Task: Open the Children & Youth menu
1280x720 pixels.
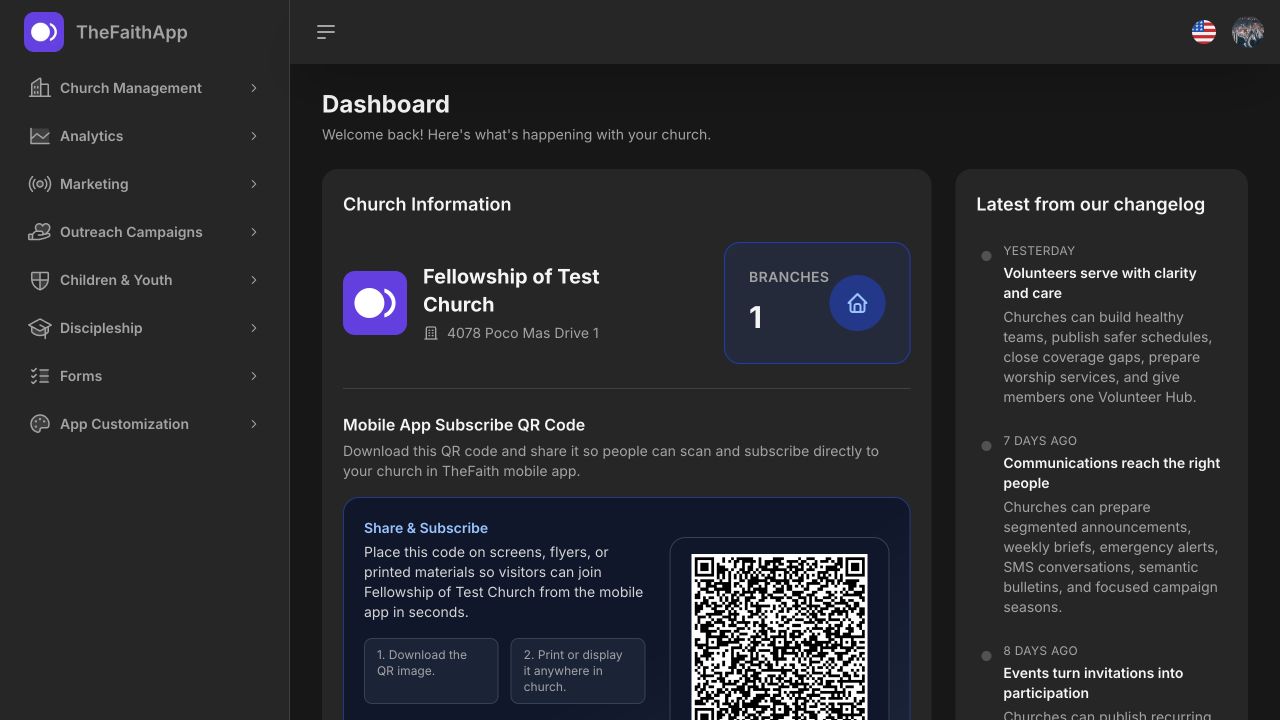Action: tap(145, 280)
